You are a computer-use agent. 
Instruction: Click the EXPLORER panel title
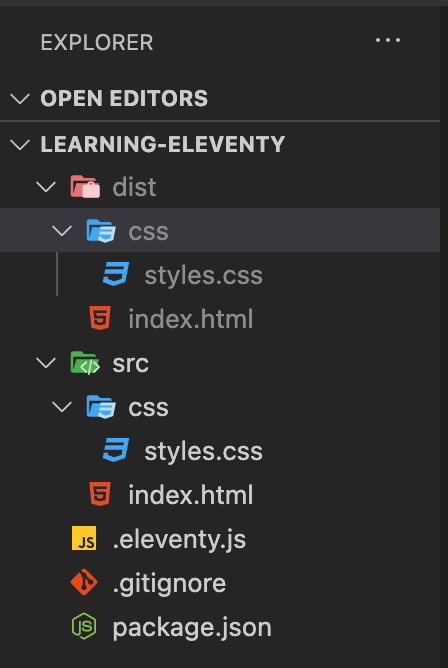pos(97,43)
